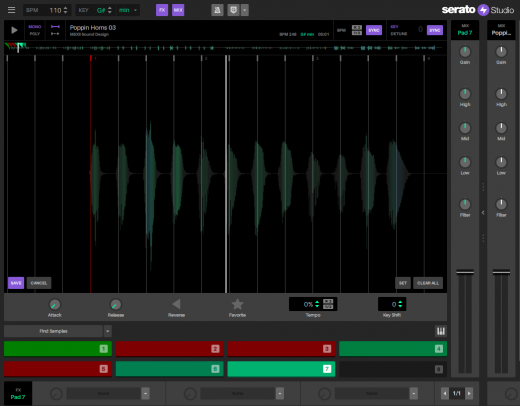Click the Release knob
This screenshot has width=520, height=406.
tap(116, 304)
